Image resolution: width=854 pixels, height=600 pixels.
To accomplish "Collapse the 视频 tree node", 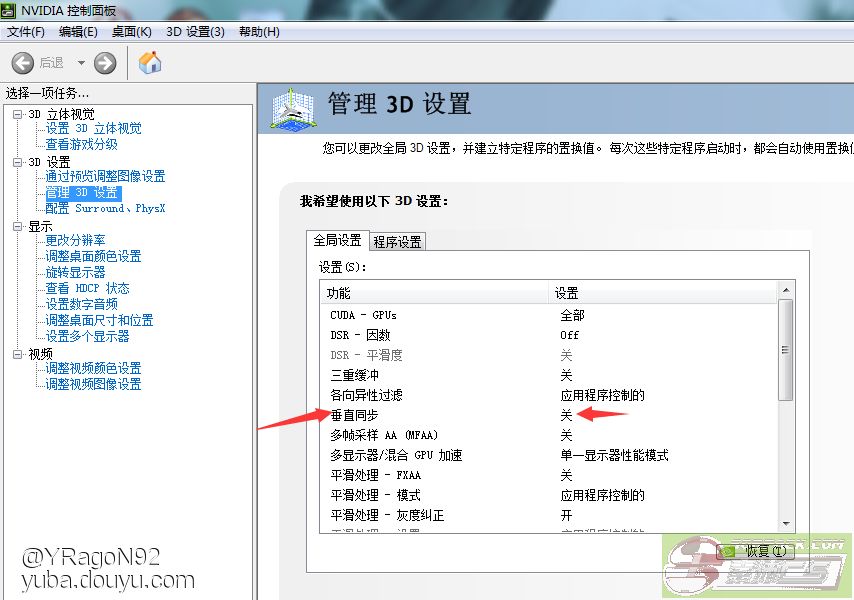I will click(17, 354).
